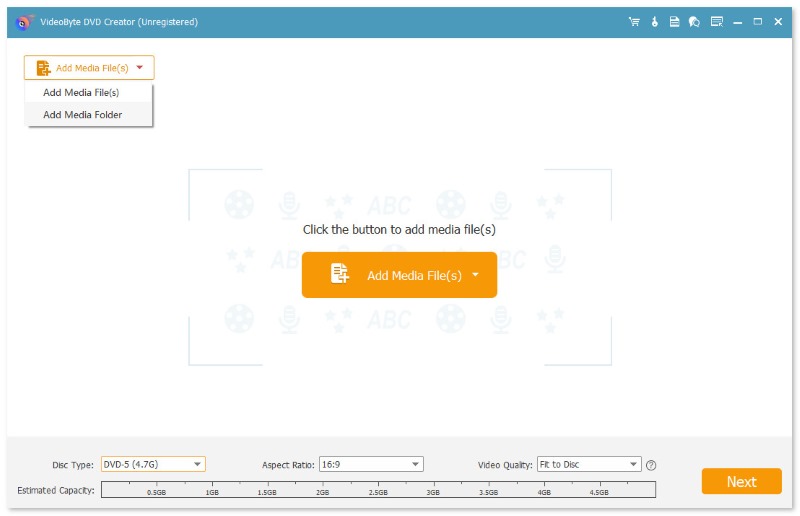The width and height of the screenshot is (800, 516).
Task: Click the arrow on the center Add Media button
Action: tap(476, 275)
